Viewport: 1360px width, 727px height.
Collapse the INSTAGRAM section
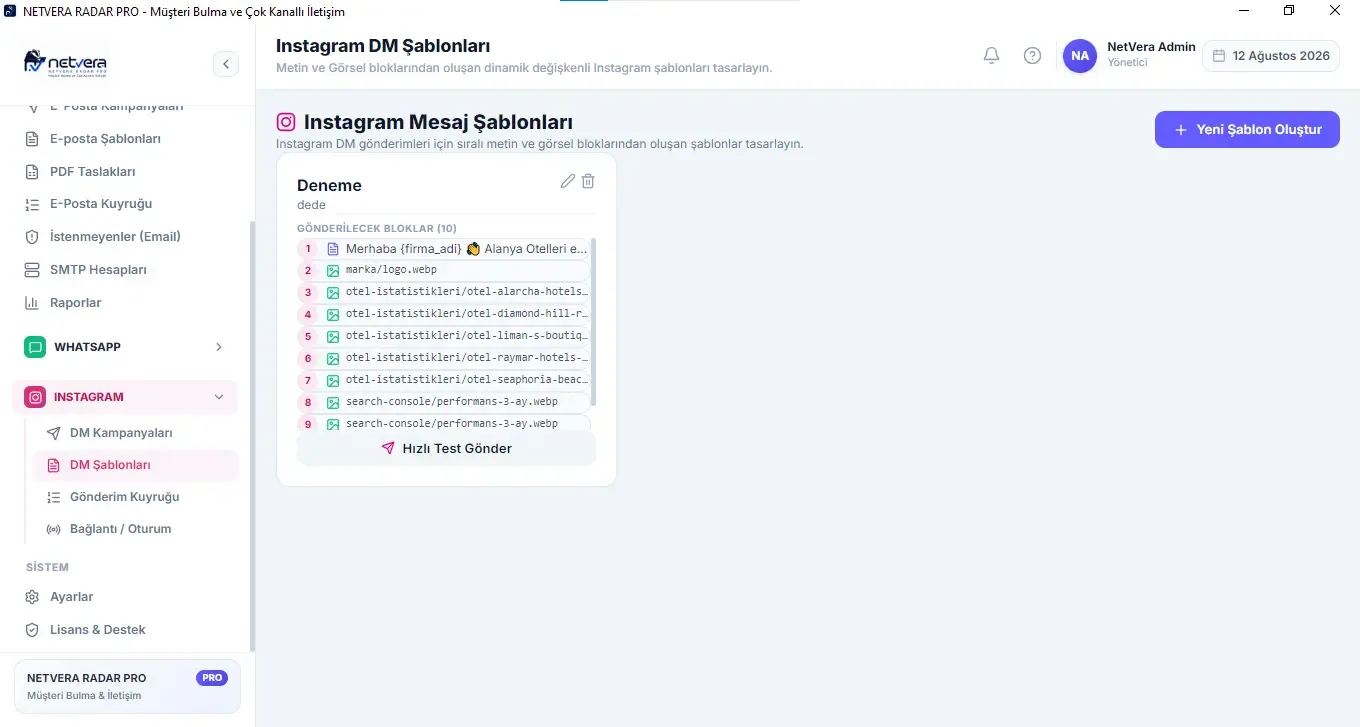126,397
